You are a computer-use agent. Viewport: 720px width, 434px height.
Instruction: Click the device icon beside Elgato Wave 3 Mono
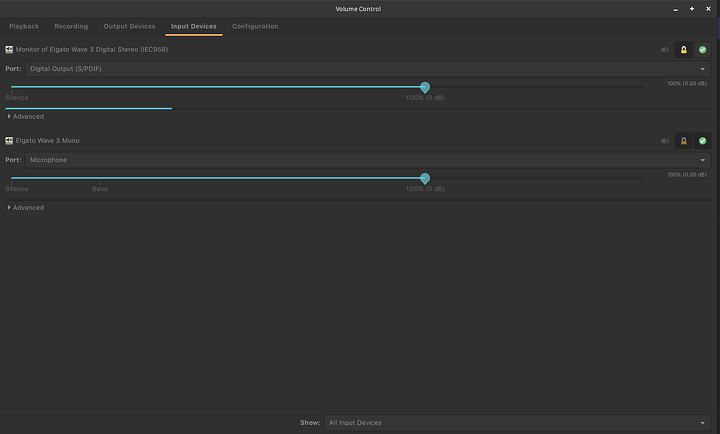pos(9,141)
